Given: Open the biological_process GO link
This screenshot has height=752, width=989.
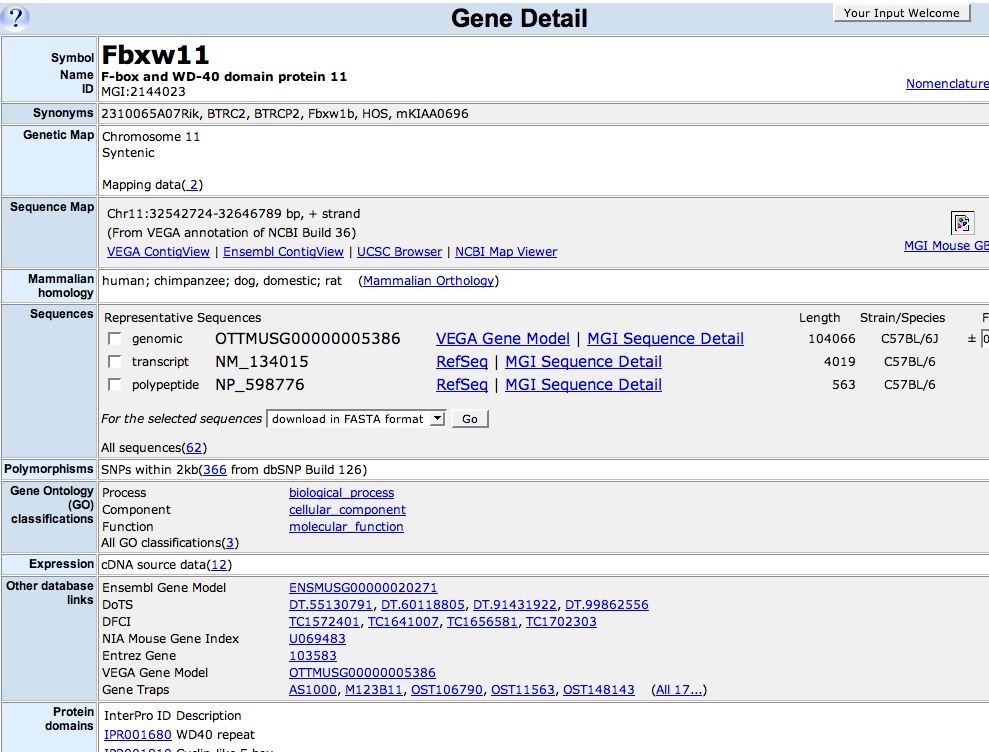Looking at the screenshot, I should [x=341, y=493].
